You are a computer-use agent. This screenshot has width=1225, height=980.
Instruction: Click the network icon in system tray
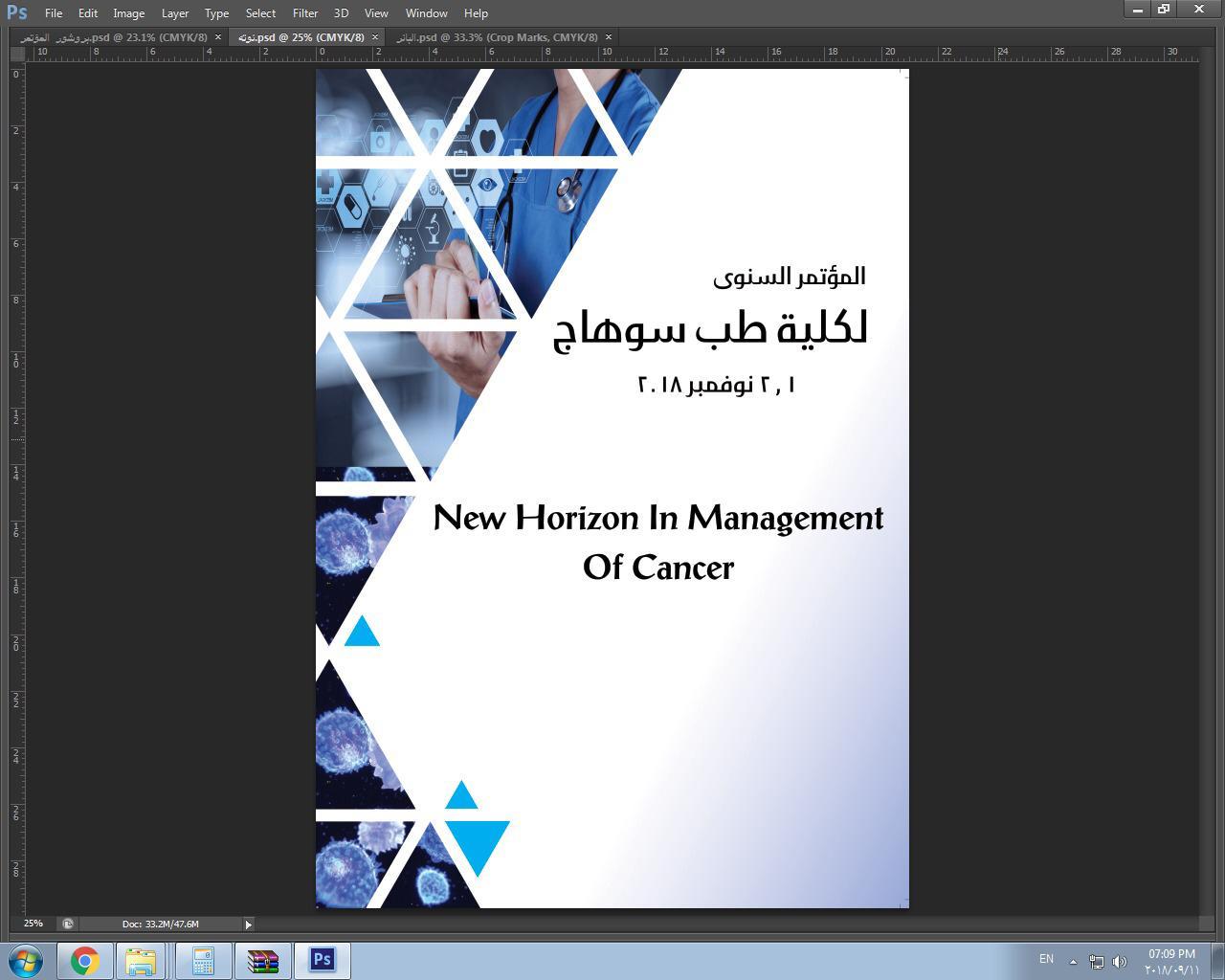1097,961
